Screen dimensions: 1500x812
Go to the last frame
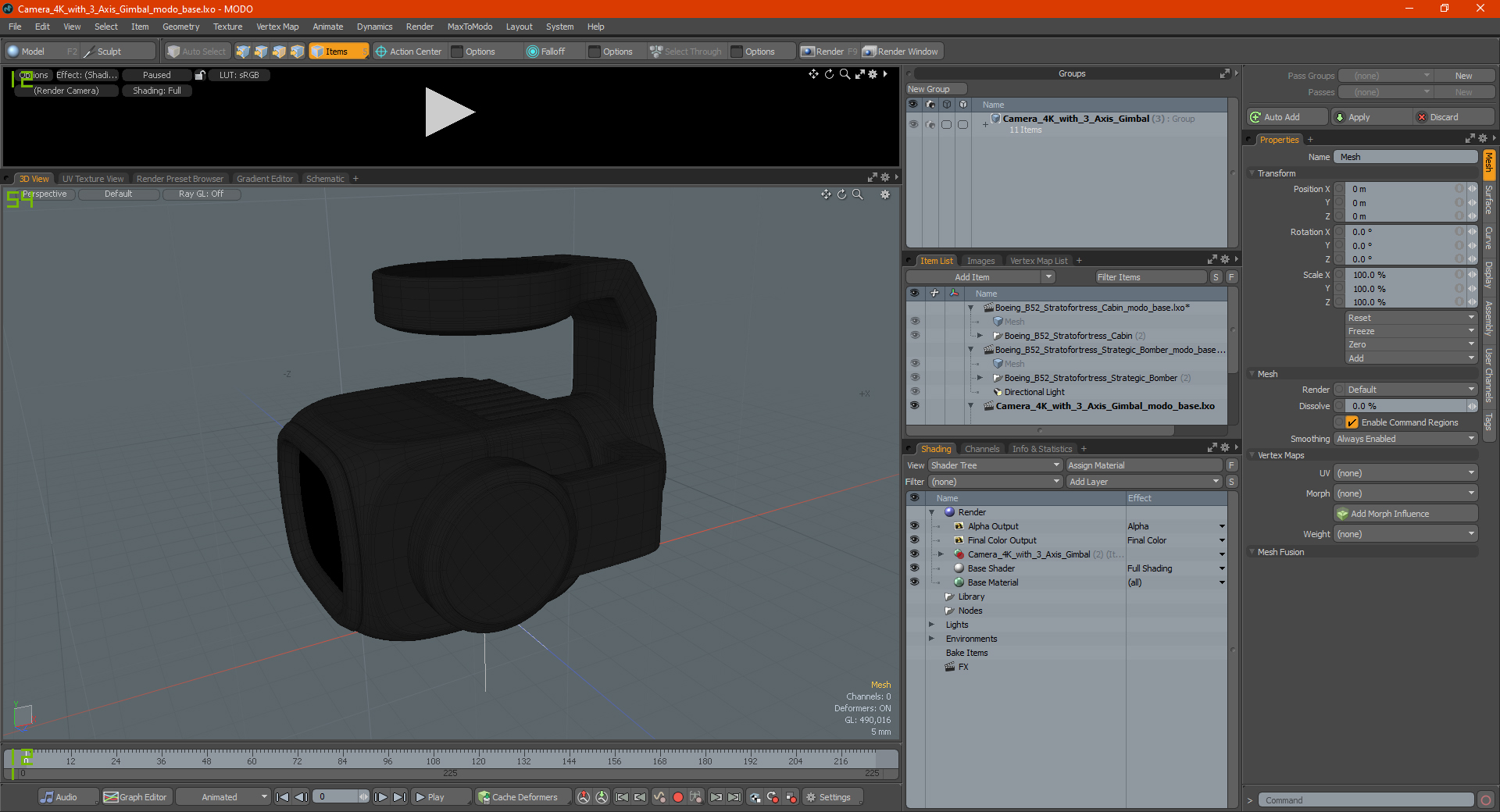pyautogui.click(x=399, y=797)
